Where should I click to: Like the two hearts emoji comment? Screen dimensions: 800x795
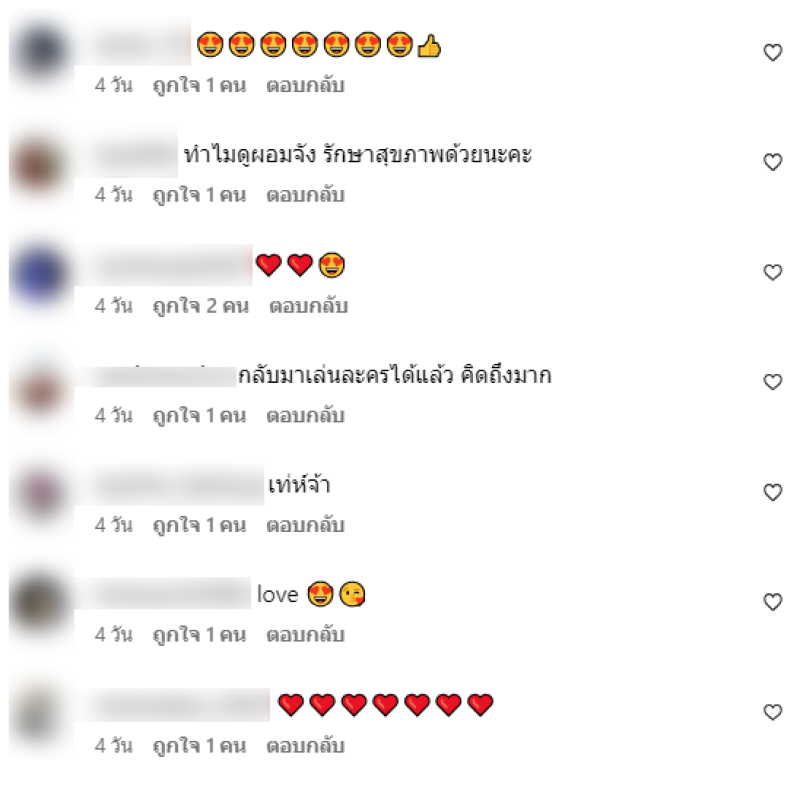[772, 272]
